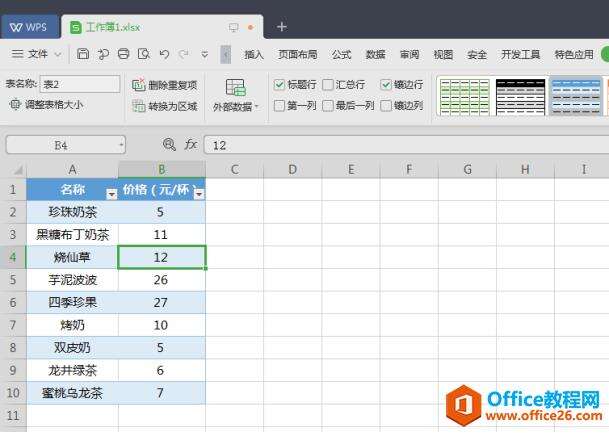
Task: Select cell containing 珍珠奶茶
Action: click(x=72, y=212)
